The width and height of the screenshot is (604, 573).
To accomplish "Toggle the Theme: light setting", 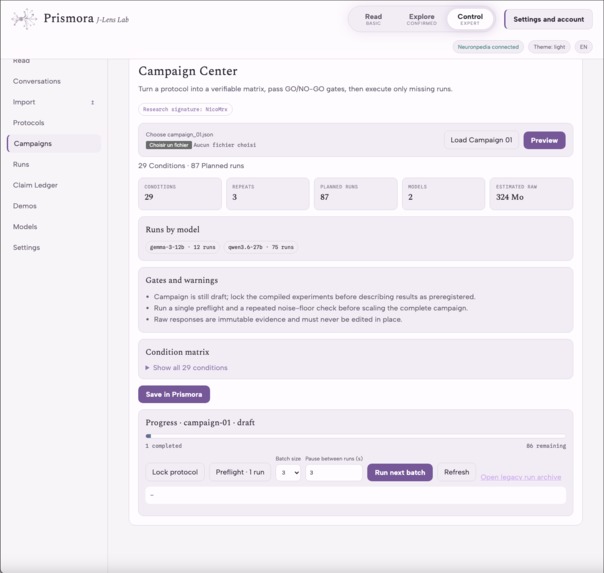I will tap(549, 47).
